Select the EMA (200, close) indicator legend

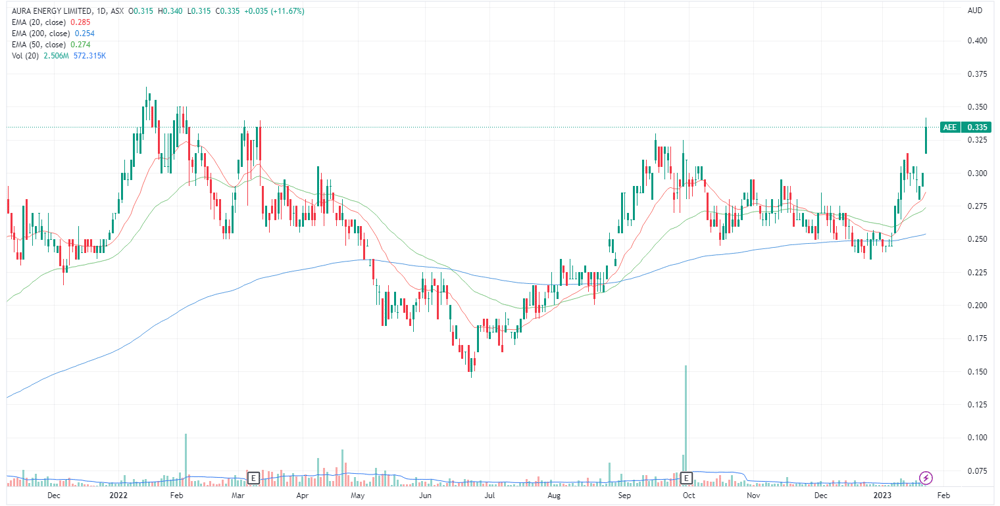tap(39, 33)
